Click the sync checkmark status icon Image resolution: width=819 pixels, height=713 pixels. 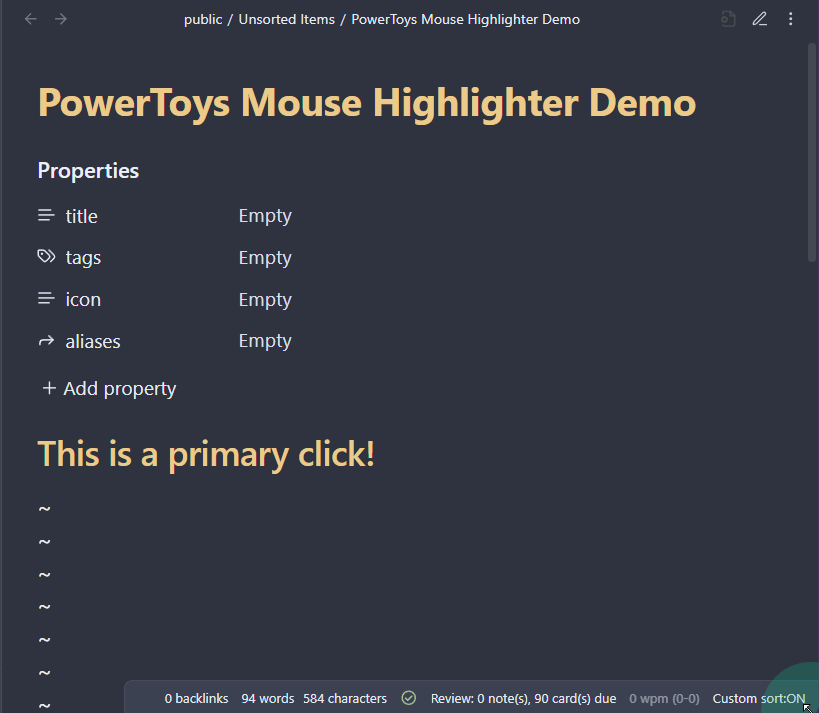[x=408, y=698]
